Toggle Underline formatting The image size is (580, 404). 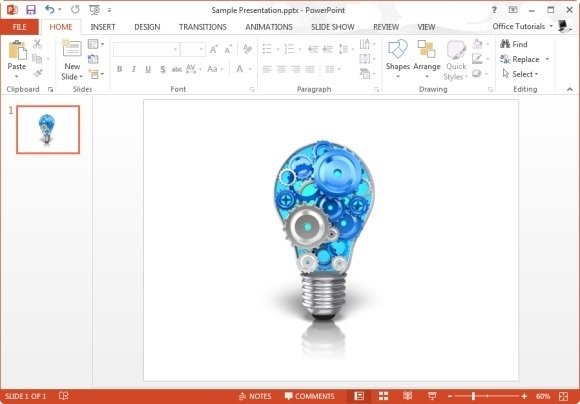click(148, 69)
